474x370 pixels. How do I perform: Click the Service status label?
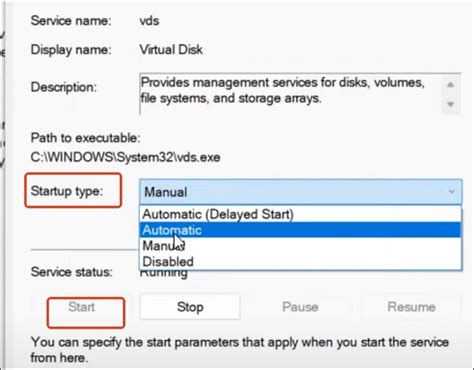coord(71,272)
